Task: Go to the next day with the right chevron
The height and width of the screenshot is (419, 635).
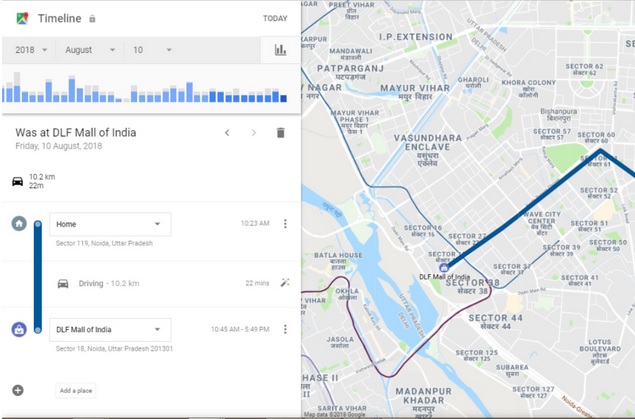Action: (254, 133)
